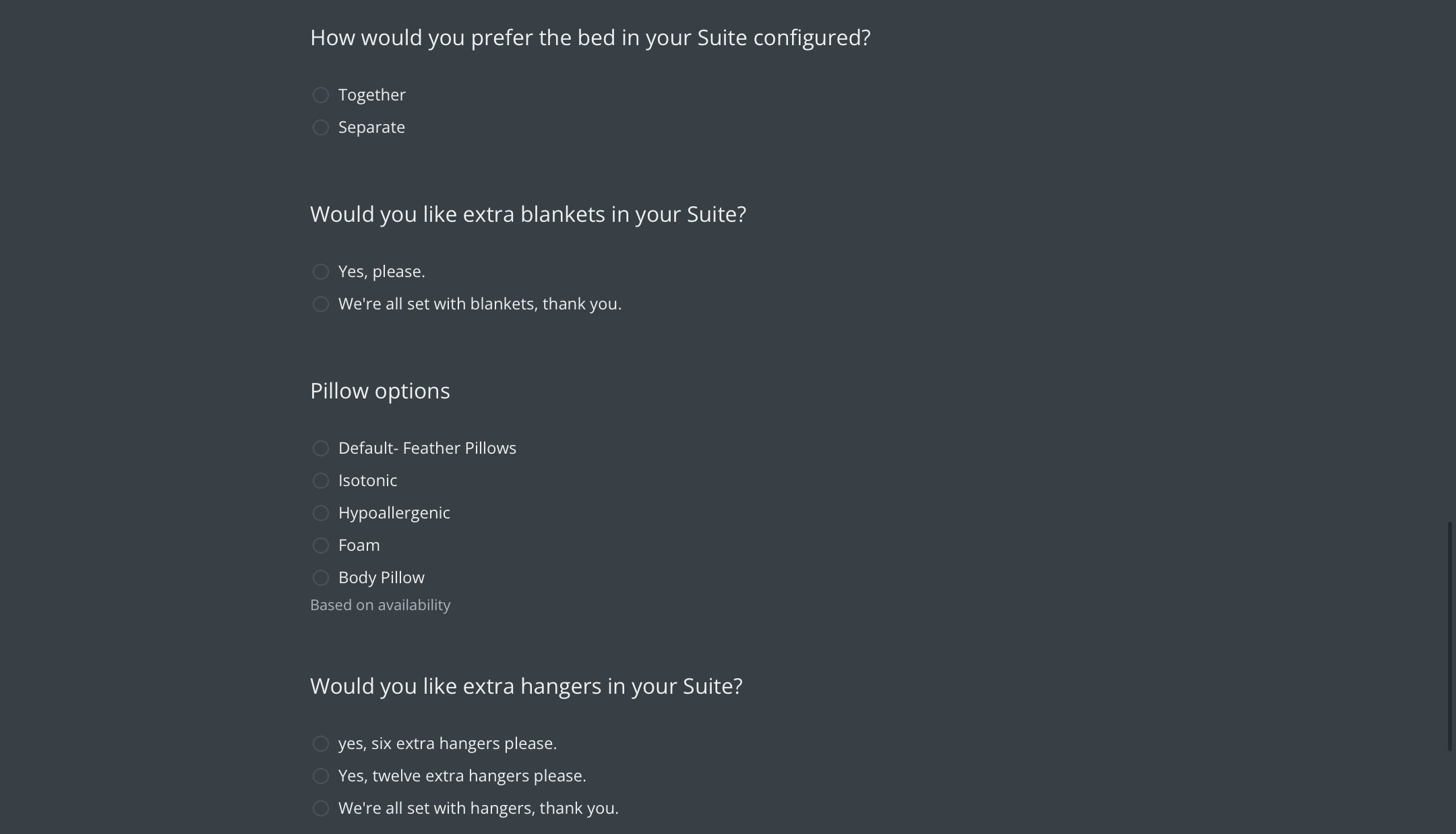Click the Body Pillow label text
Viewport: 1456px width, 834px height.
click(382, 578)
